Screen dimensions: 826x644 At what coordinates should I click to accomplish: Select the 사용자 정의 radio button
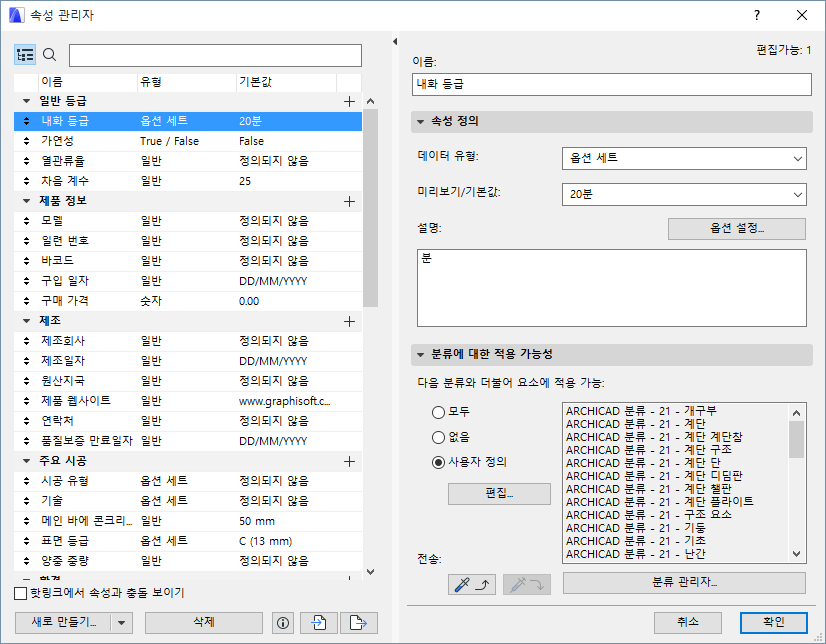(x=438, y=462)
